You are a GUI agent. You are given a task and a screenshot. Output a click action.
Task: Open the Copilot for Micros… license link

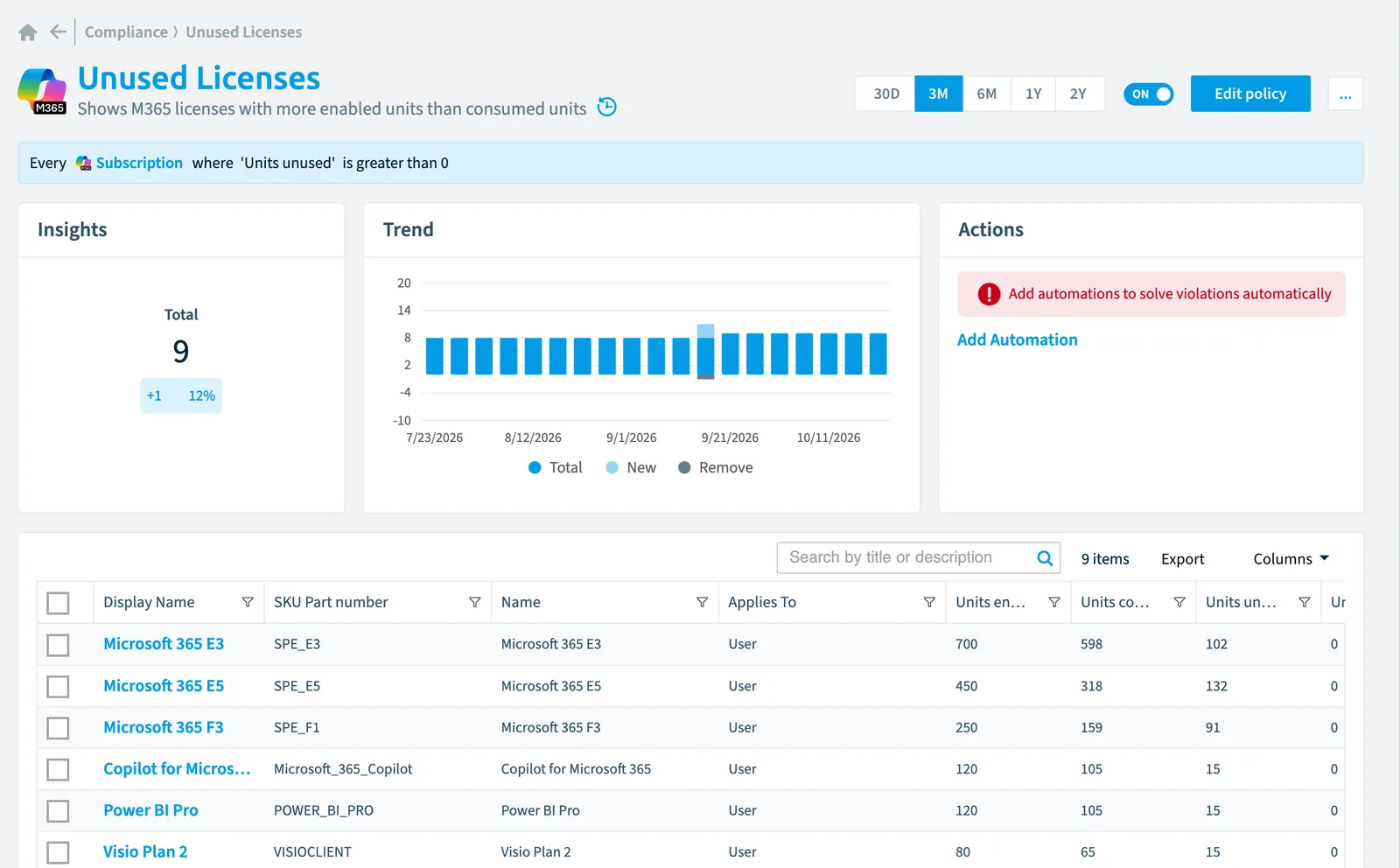[177, 769]
